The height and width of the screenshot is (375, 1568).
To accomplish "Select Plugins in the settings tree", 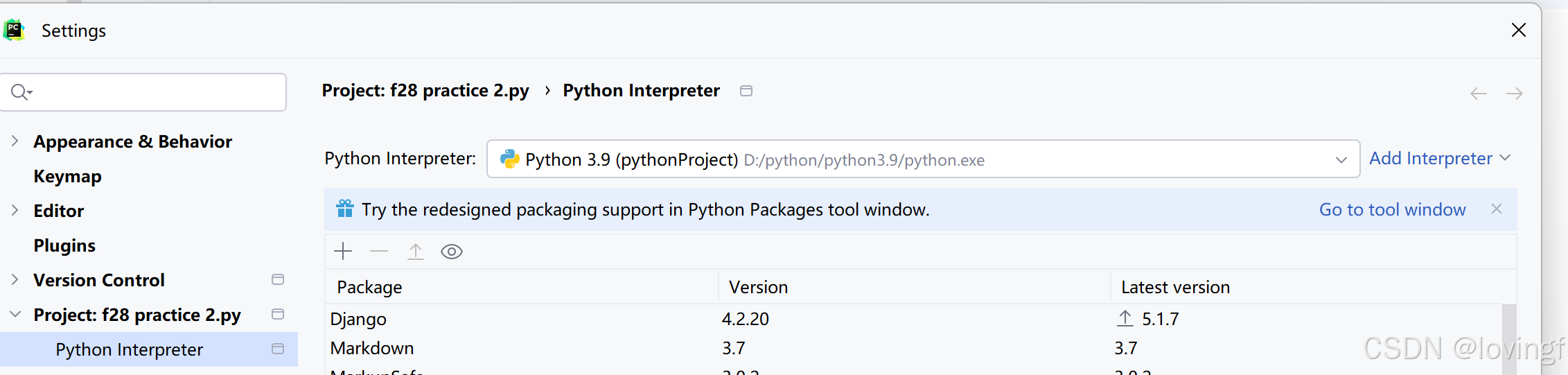I will click(64, 245).
